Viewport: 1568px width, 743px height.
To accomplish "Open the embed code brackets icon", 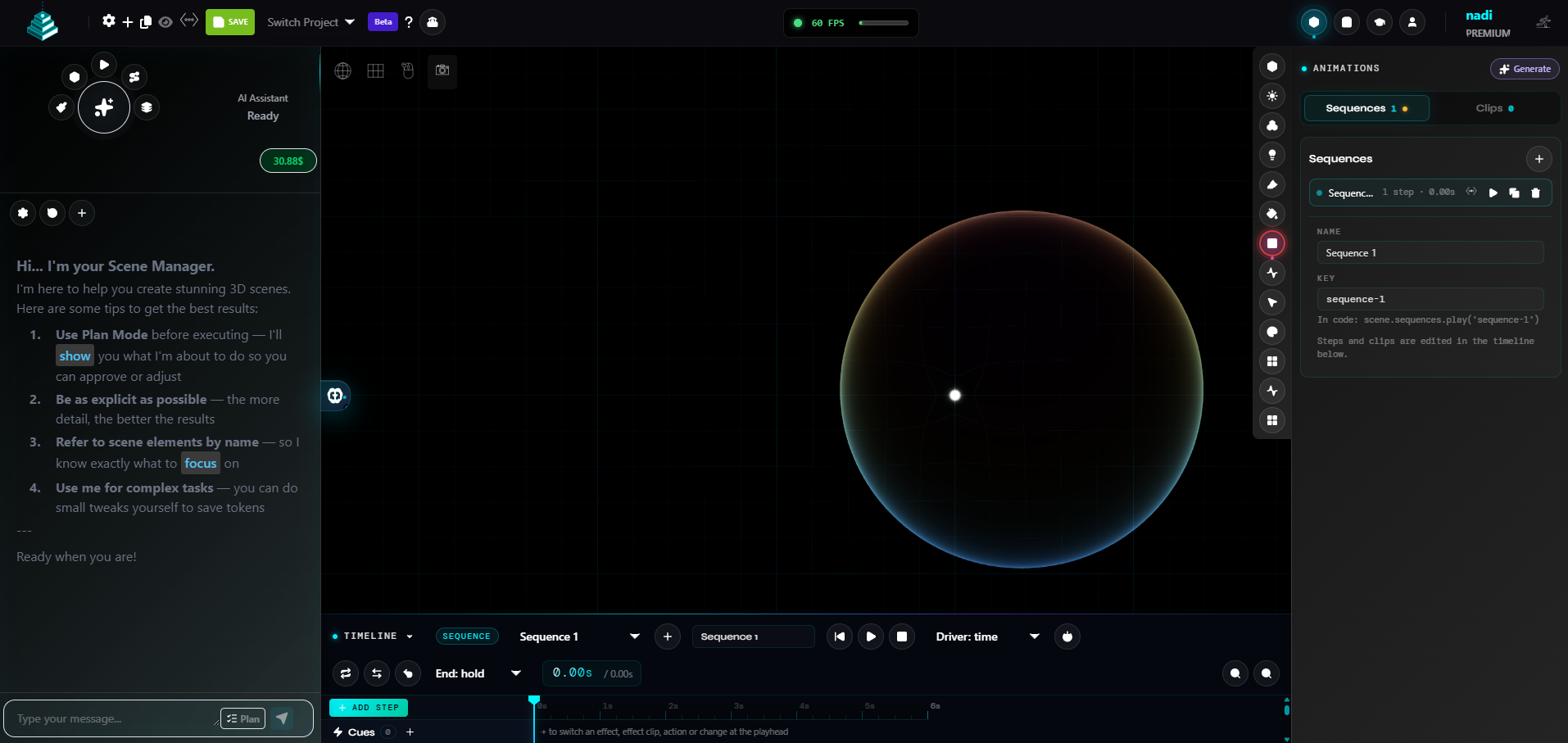I will [189, 20].
